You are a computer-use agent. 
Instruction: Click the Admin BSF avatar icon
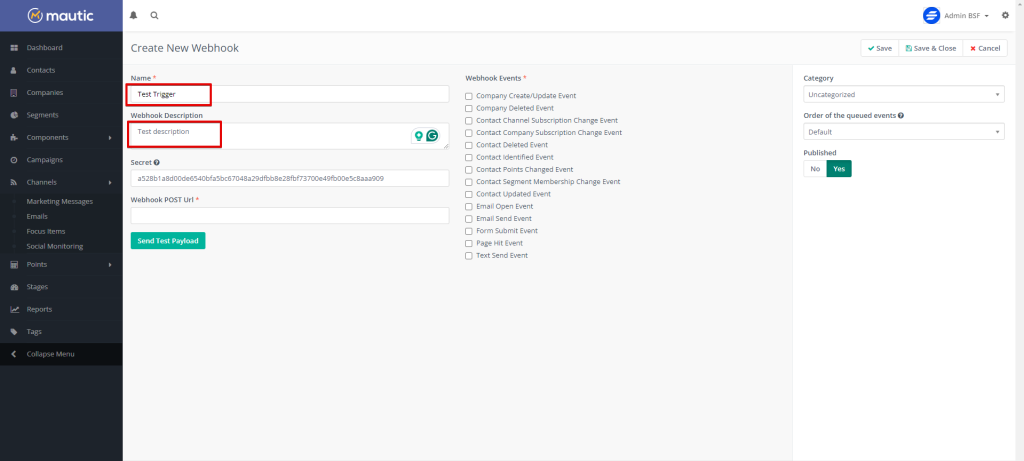(x=932, y=16)
